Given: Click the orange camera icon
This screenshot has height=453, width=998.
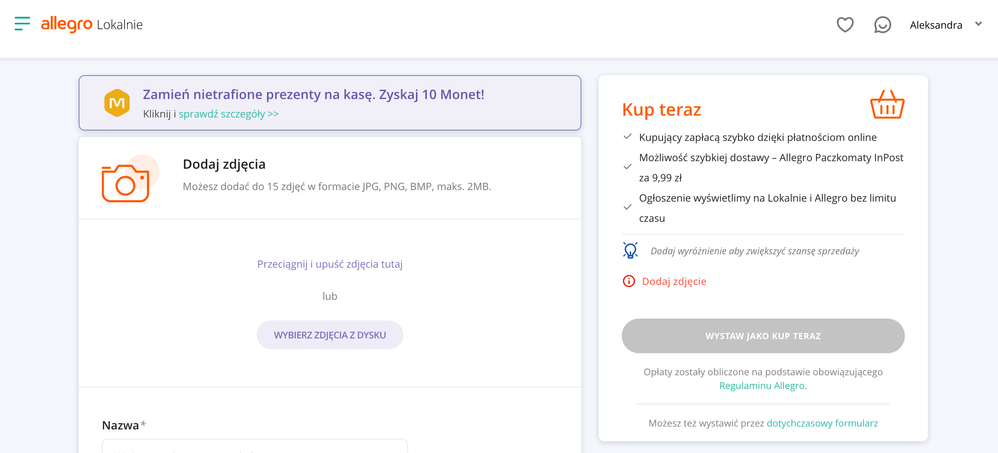Looking at the screenshot, I should tap(125, 183).
